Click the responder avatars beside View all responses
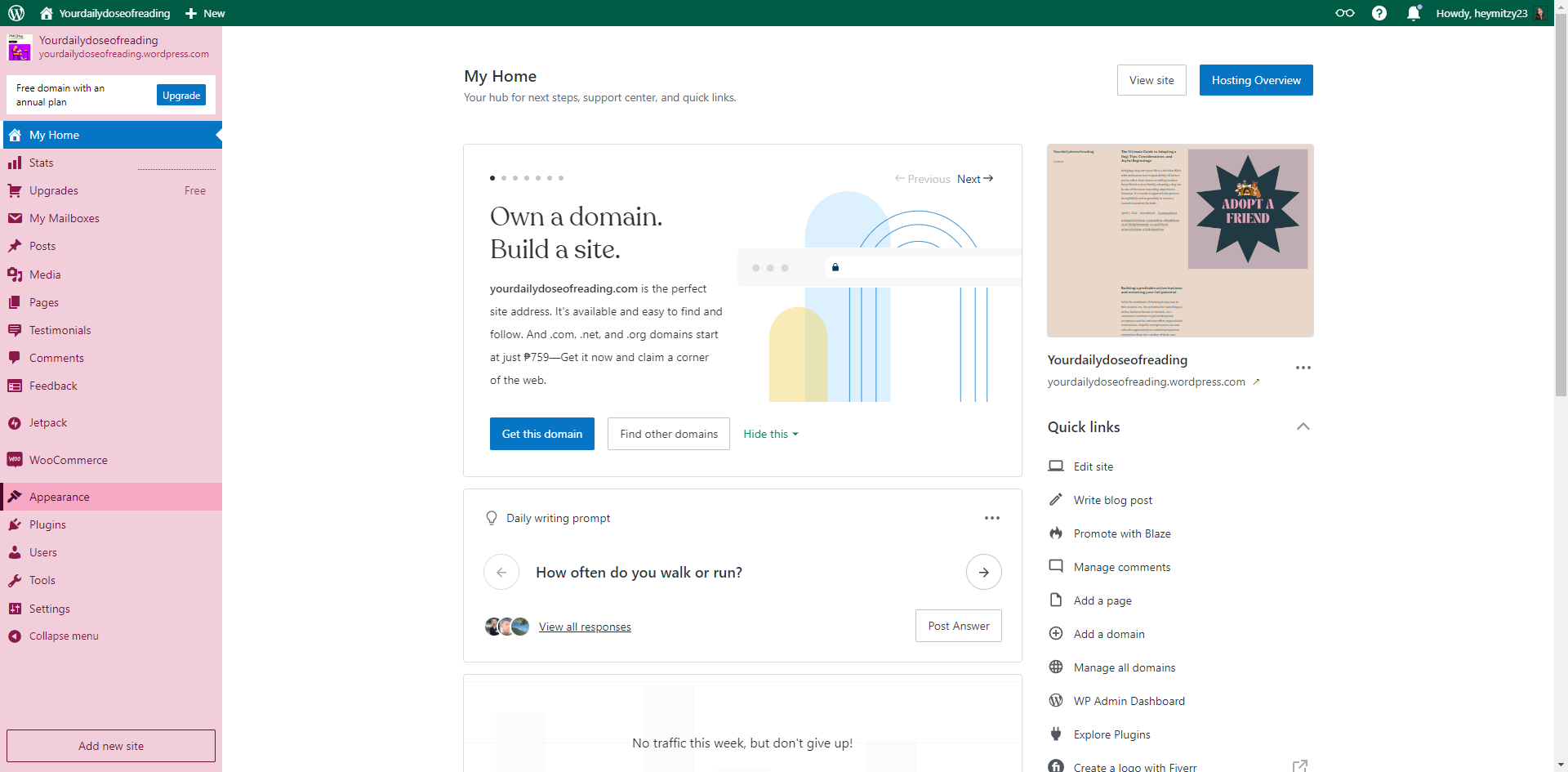 click(x=507, y=627)
